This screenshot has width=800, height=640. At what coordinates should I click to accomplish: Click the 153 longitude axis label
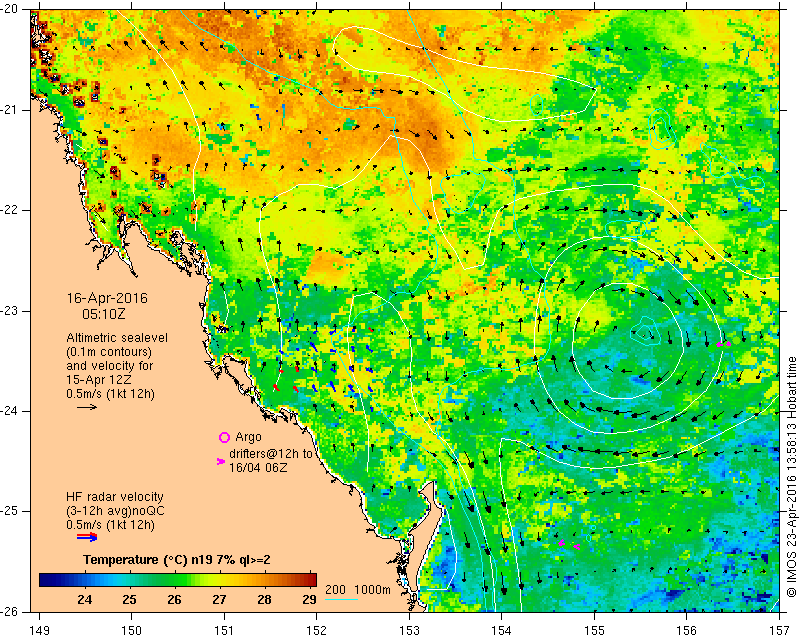(409, 630)
